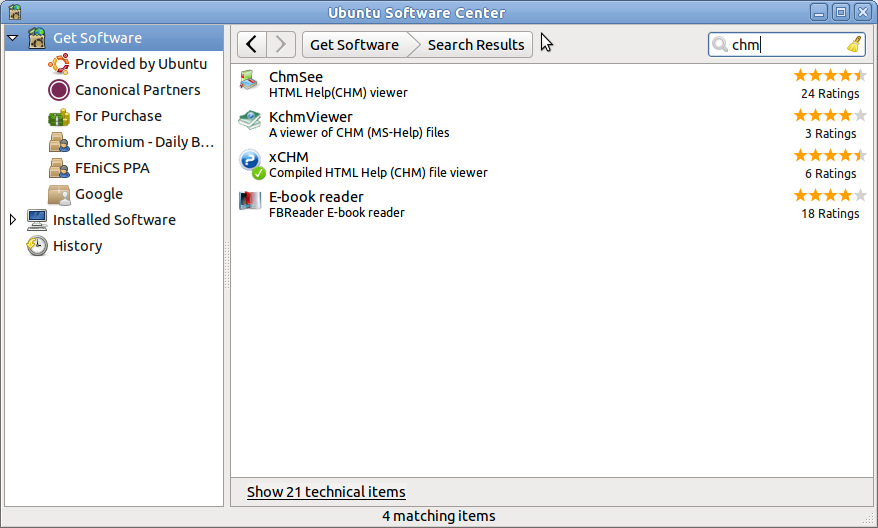
Task: Click A viewer of CHM (MS-Help) files
Action: coord(359,133)
